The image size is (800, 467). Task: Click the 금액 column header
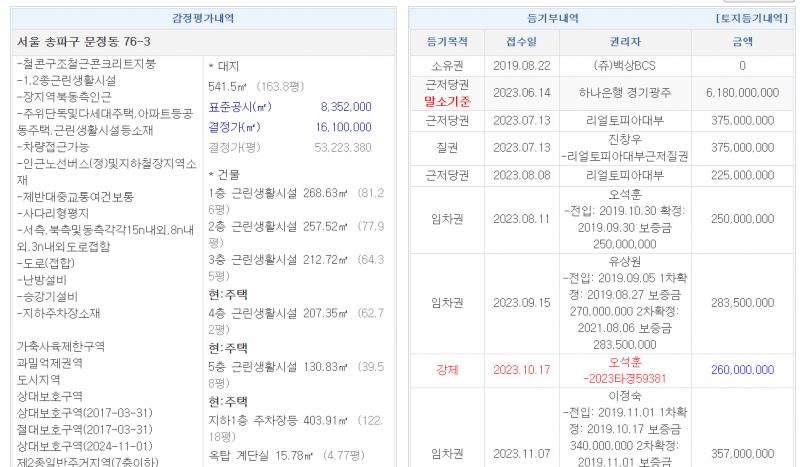pos(742,42)
